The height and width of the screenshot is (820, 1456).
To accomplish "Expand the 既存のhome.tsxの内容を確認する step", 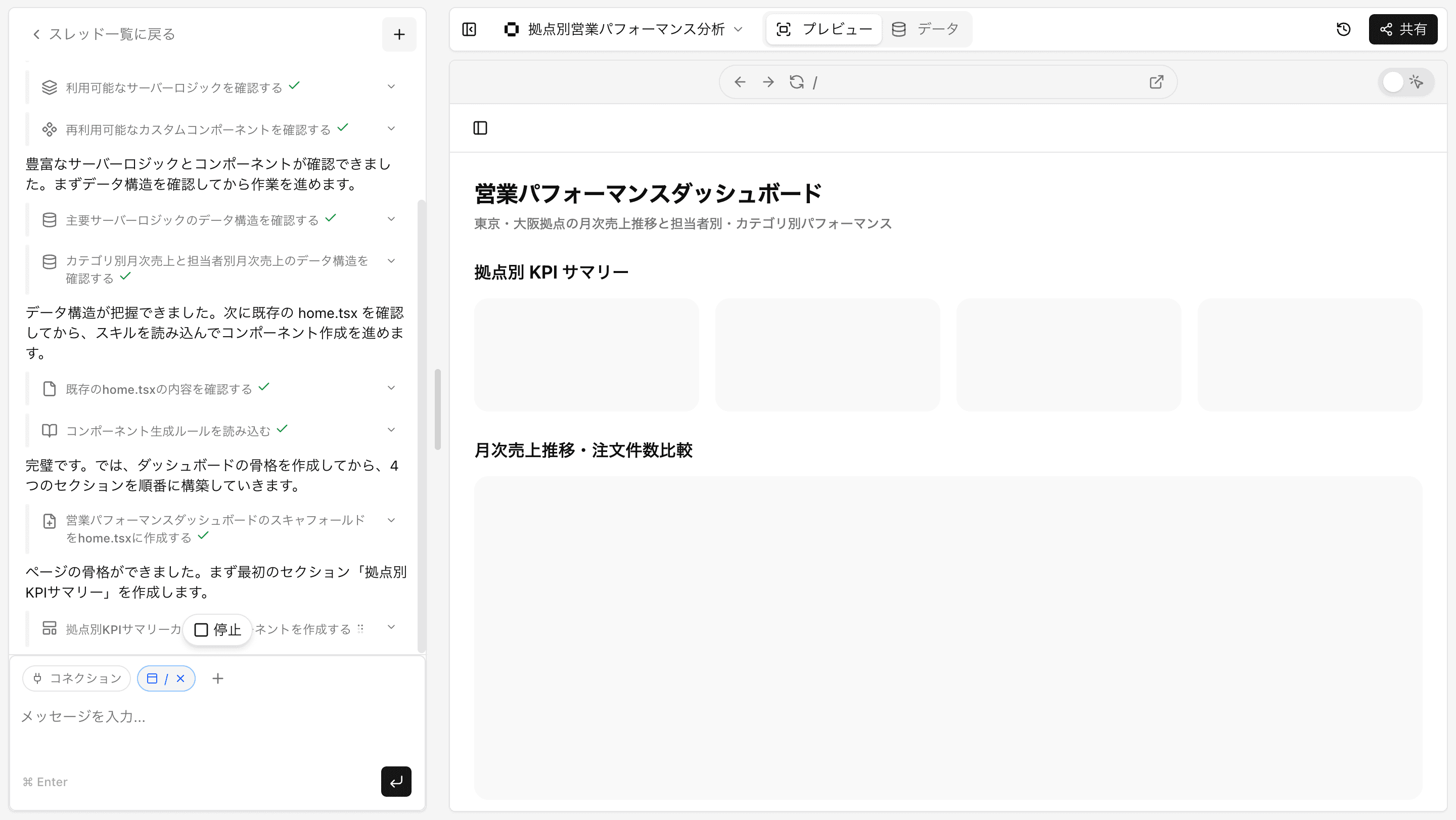I will pyautogui.click(x=391, y=388).
